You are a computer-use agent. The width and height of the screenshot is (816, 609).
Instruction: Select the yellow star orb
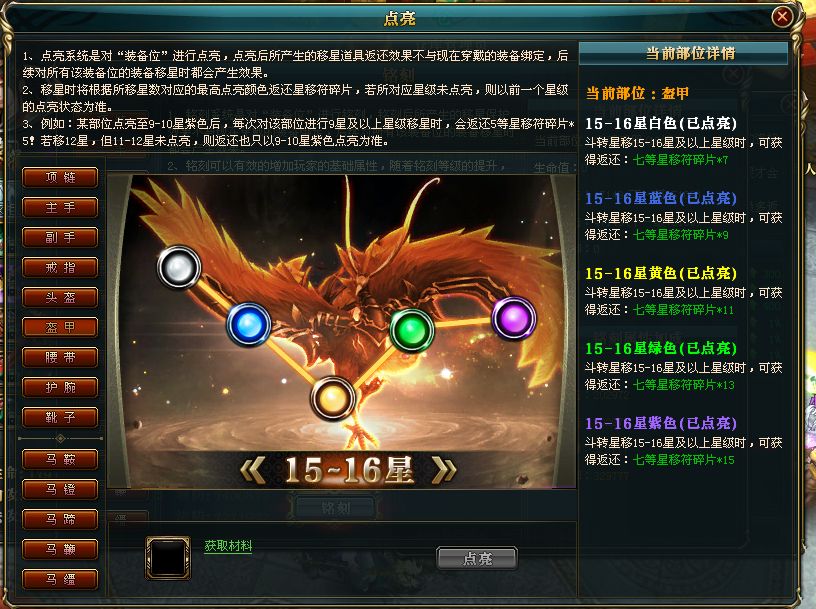[x=333, y=399]
